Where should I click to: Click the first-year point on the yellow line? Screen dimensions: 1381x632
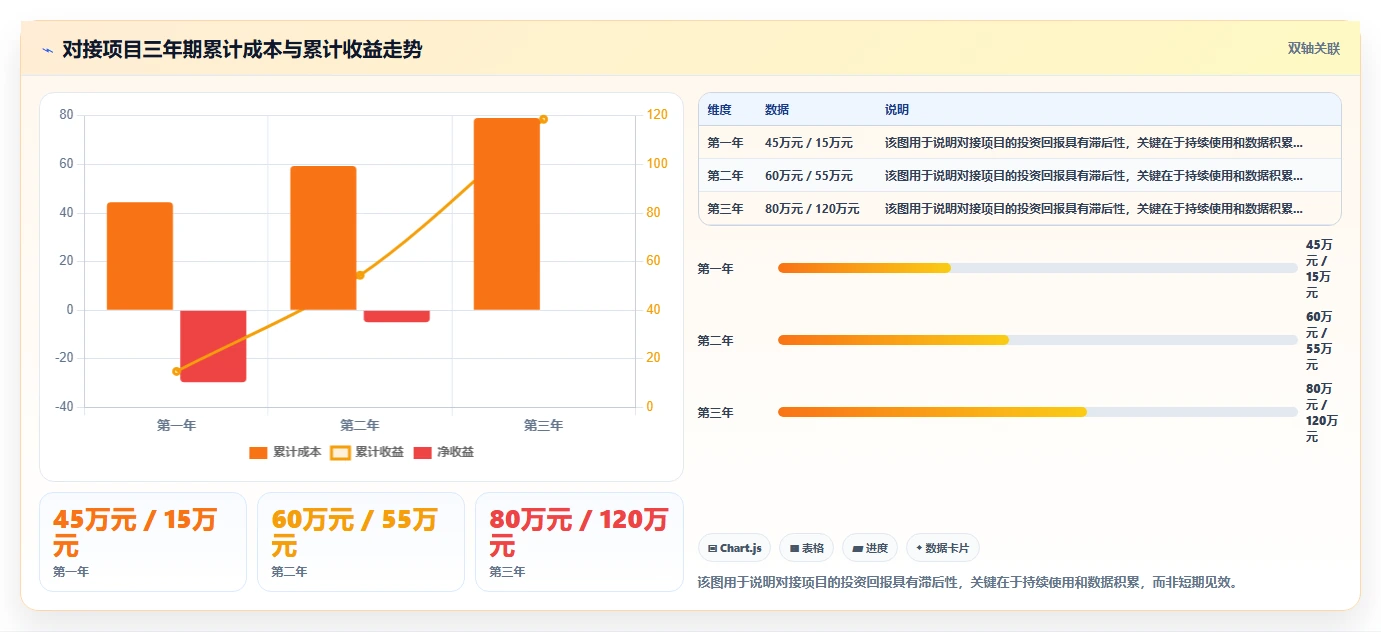pos(176,371)
